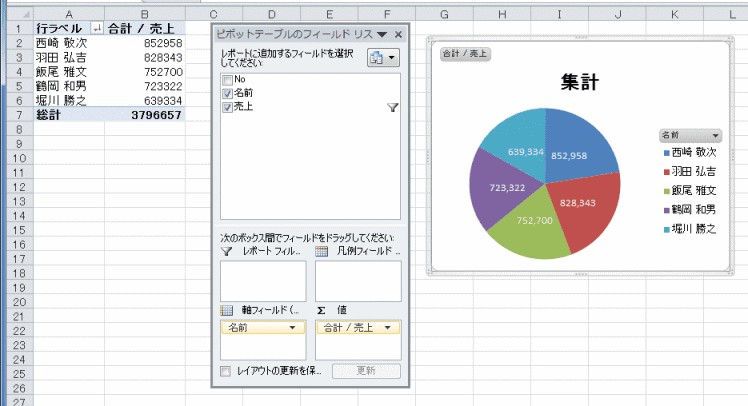Open the 名前 legend filter dropdown on chart
The height and width of the screenshot is (406, 748).
pos(715,135)
